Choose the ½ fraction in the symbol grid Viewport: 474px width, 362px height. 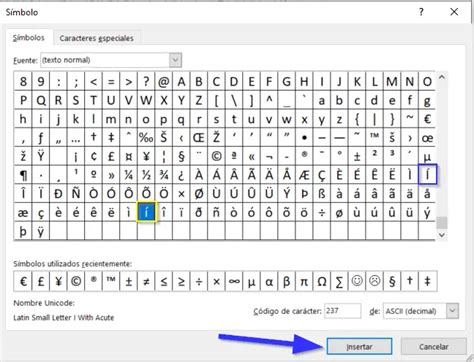[x=146, y=175]
